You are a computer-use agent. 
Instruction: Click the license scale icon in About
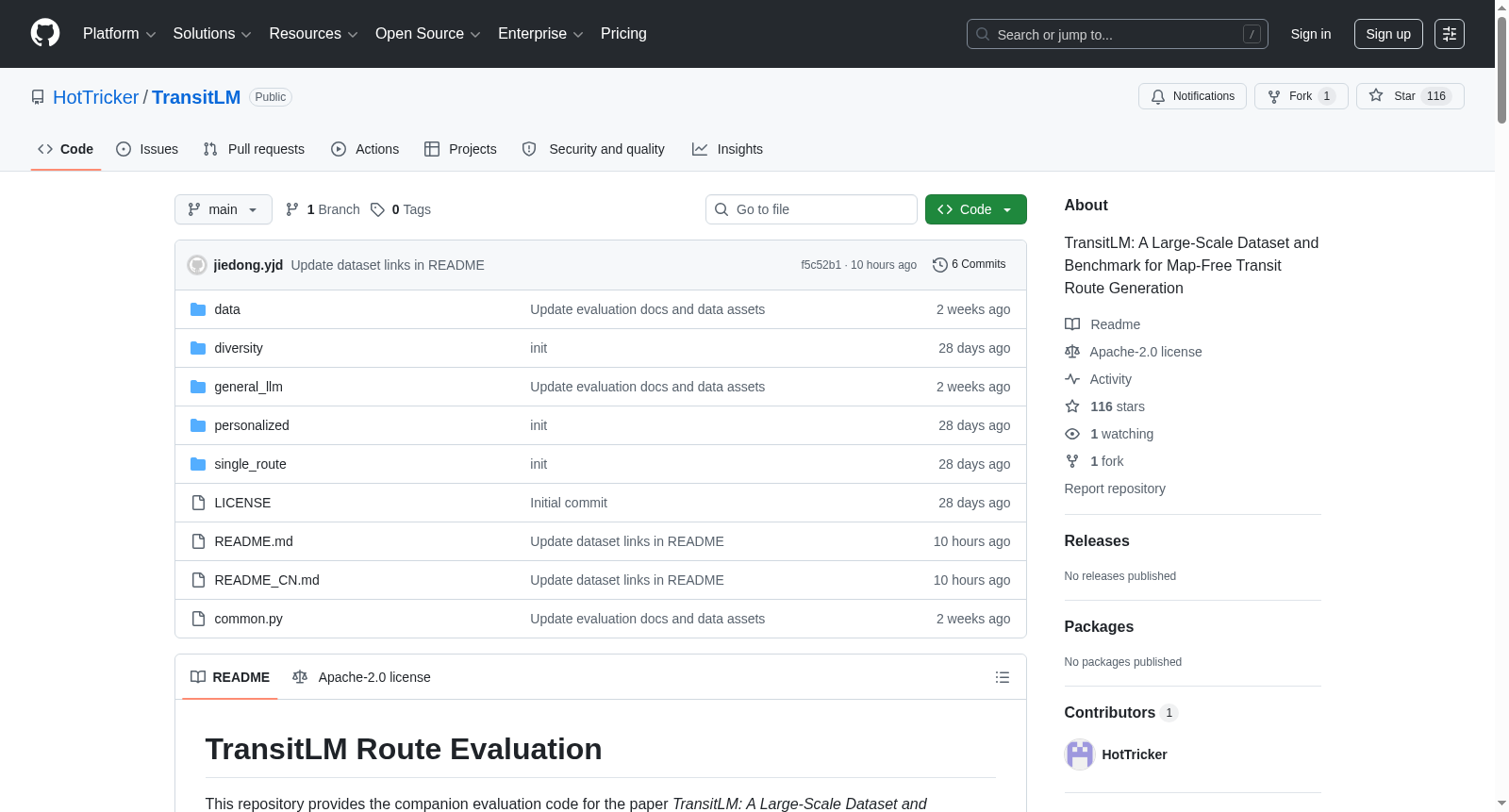[1072, 352]
